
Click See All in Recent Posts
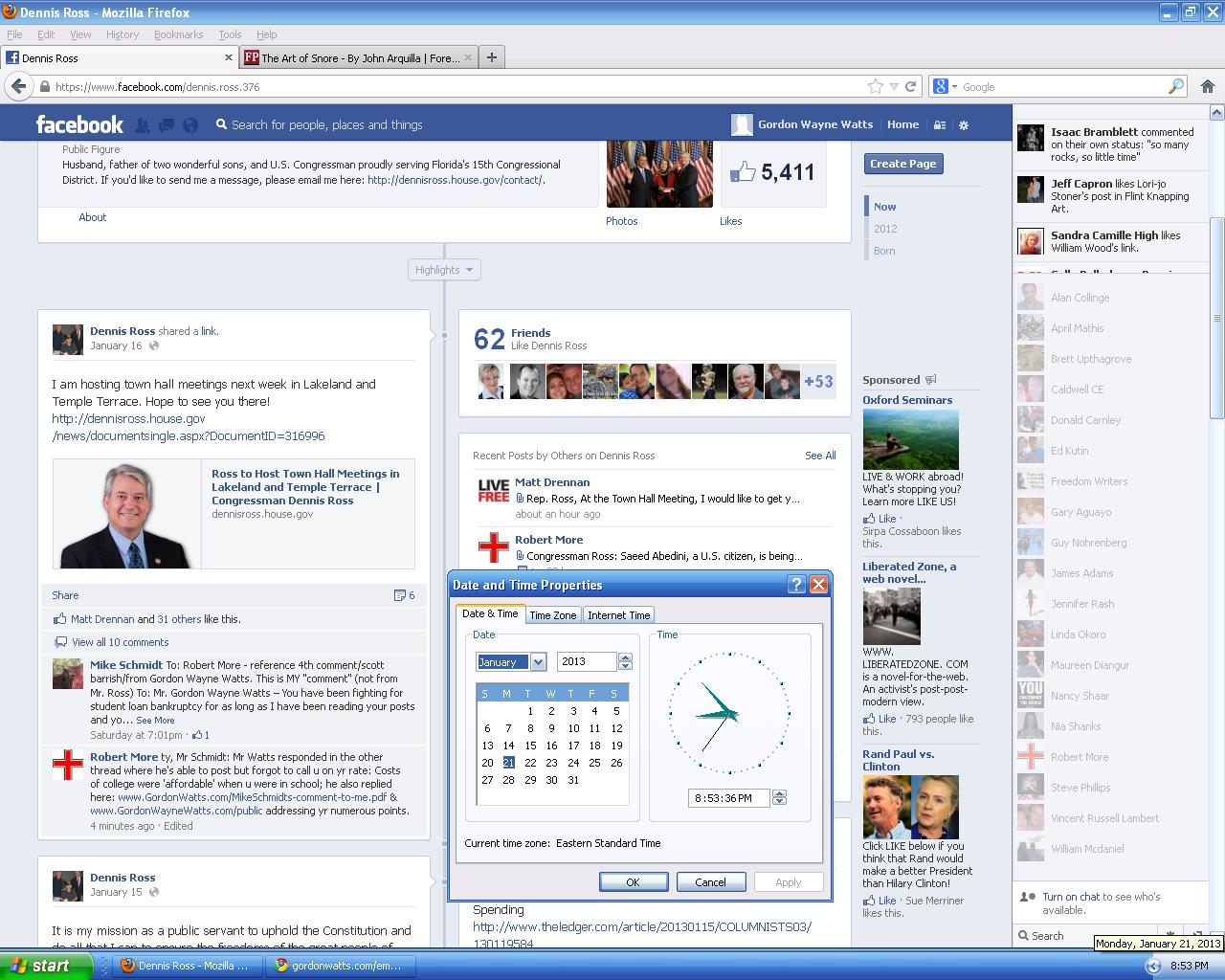tap(820, 456)
